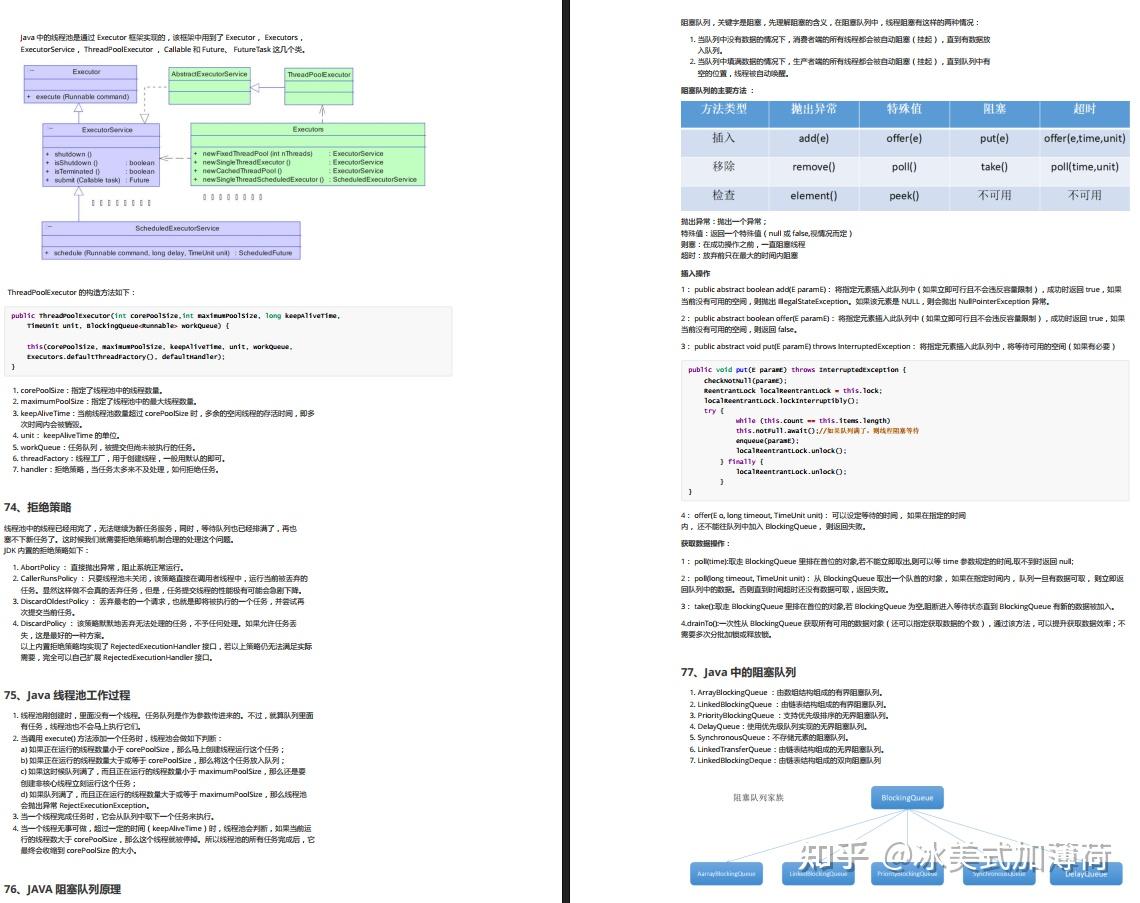
Task: Click the '超时' table header
Action: (x=1084, y=109)
